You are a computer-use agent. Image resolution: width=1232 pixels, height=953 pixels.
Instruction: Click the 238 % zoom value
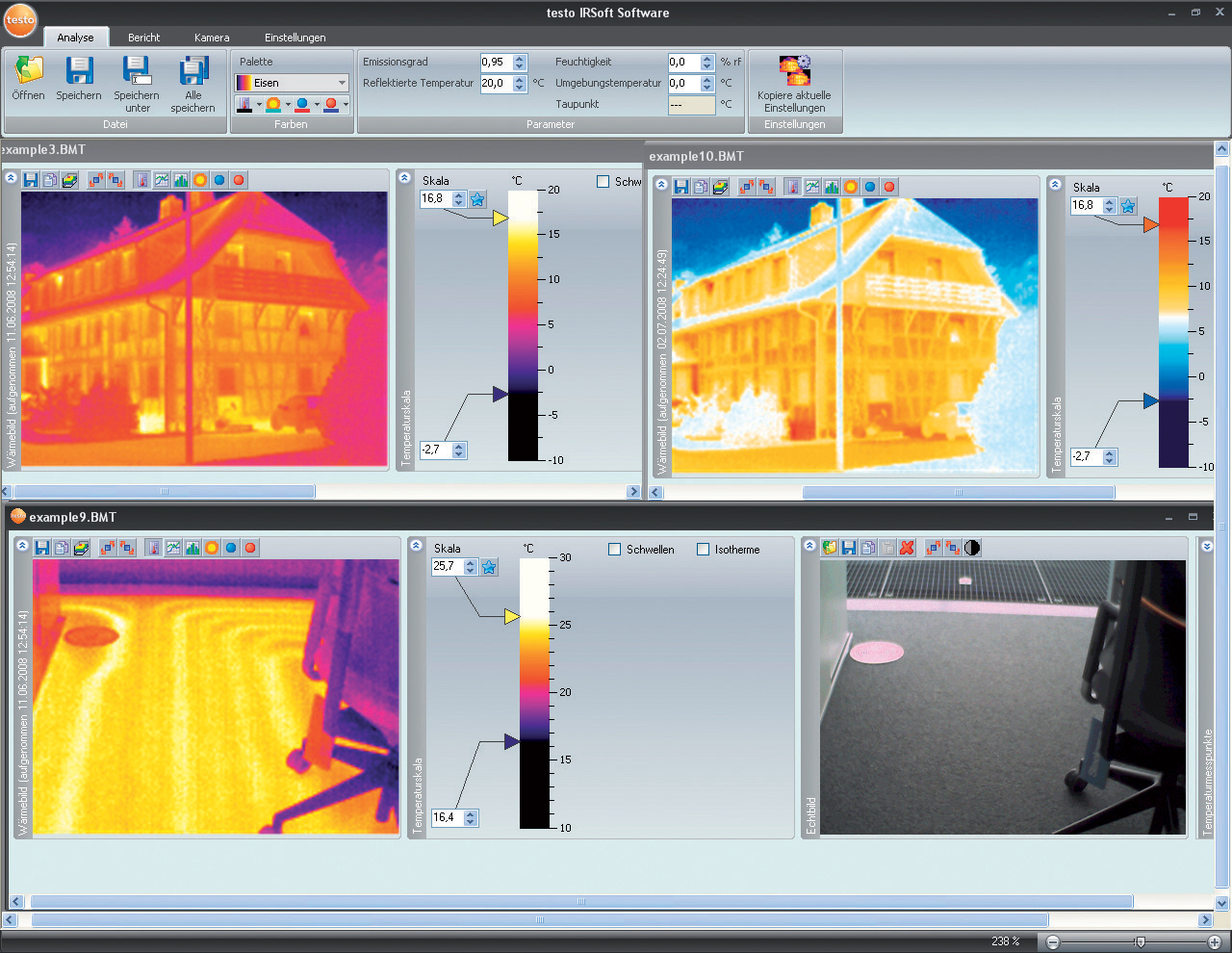tap(1006, 941)
